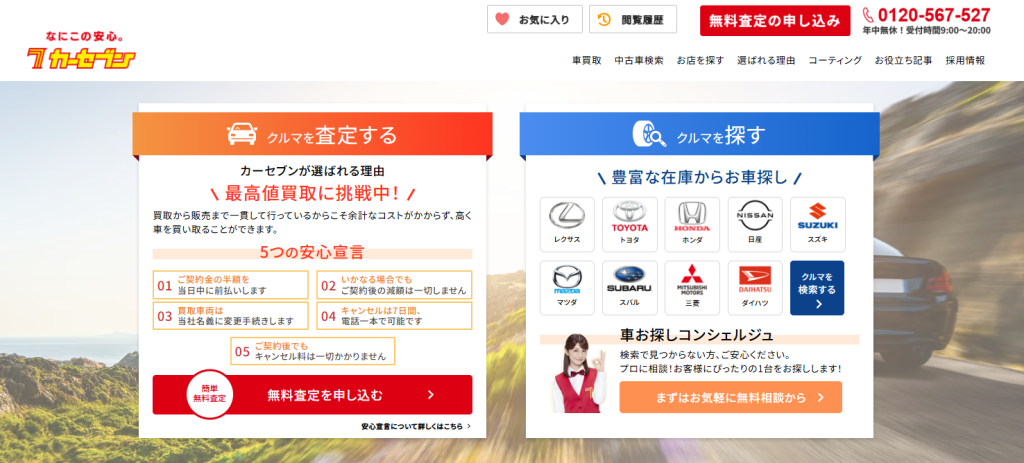
Task: Choose the Subaru brand logo tile
Action: [x=630, y=288]
